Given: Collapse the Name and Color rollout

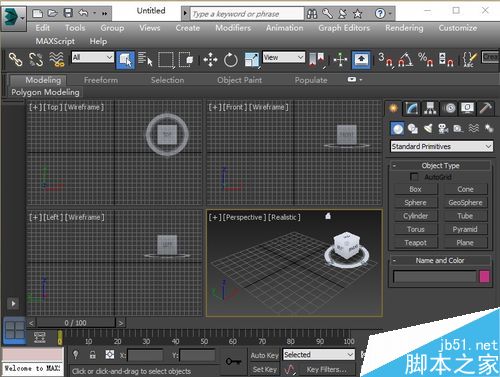Looking at the screenshot, I should click(394, 260).
